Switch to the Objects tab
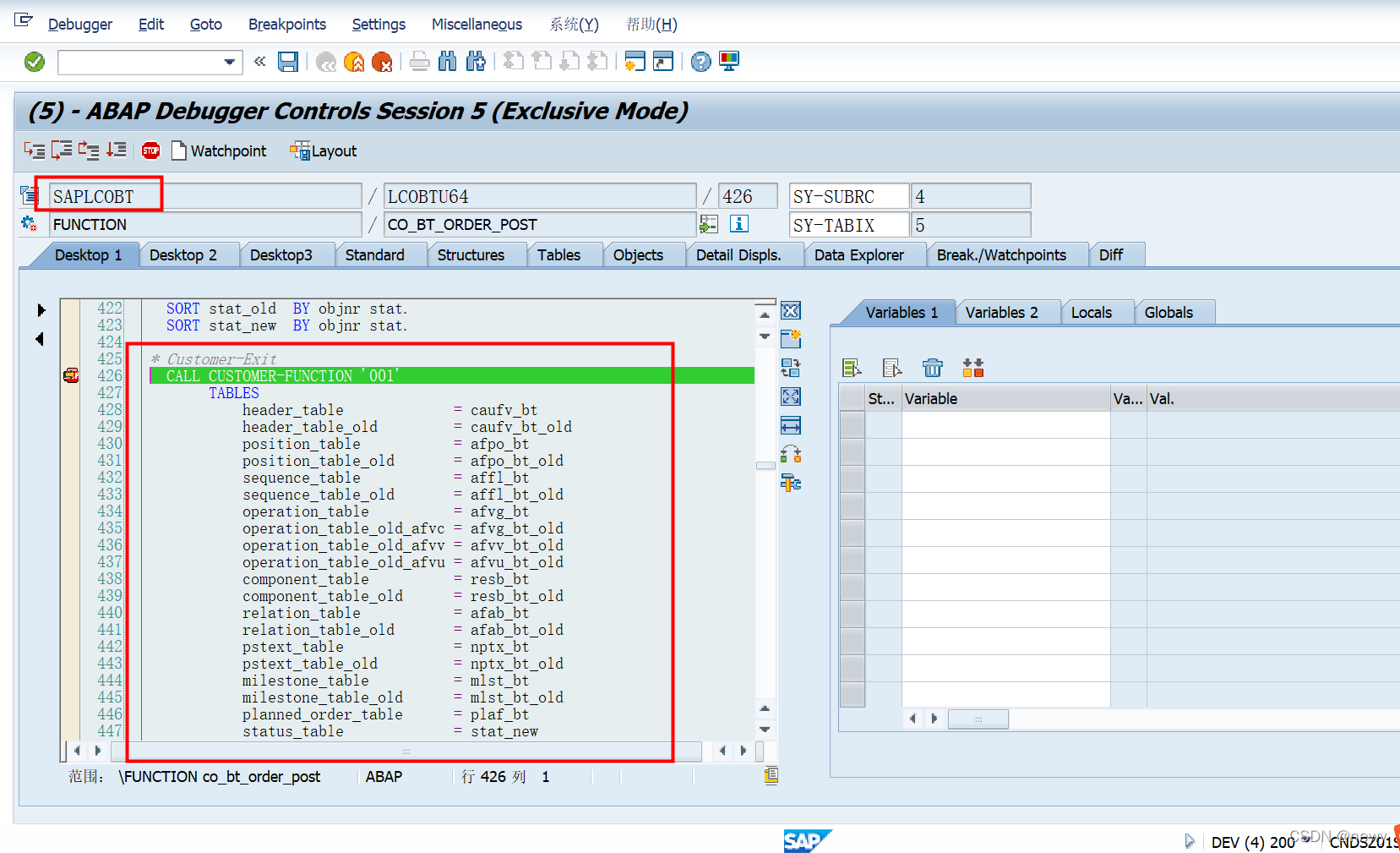 (638, 255)
